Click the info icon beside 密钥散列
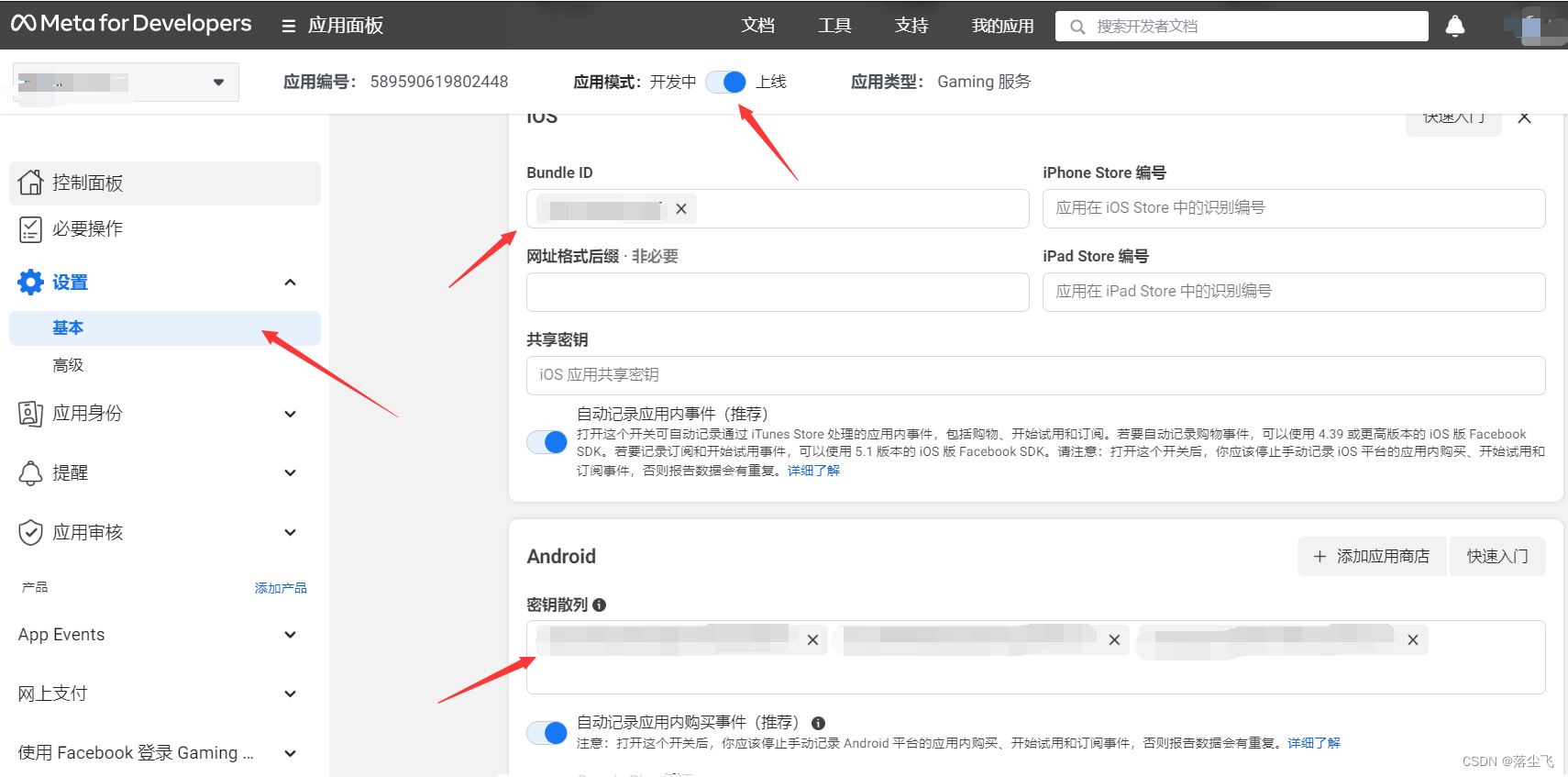 tap(600, 605)
